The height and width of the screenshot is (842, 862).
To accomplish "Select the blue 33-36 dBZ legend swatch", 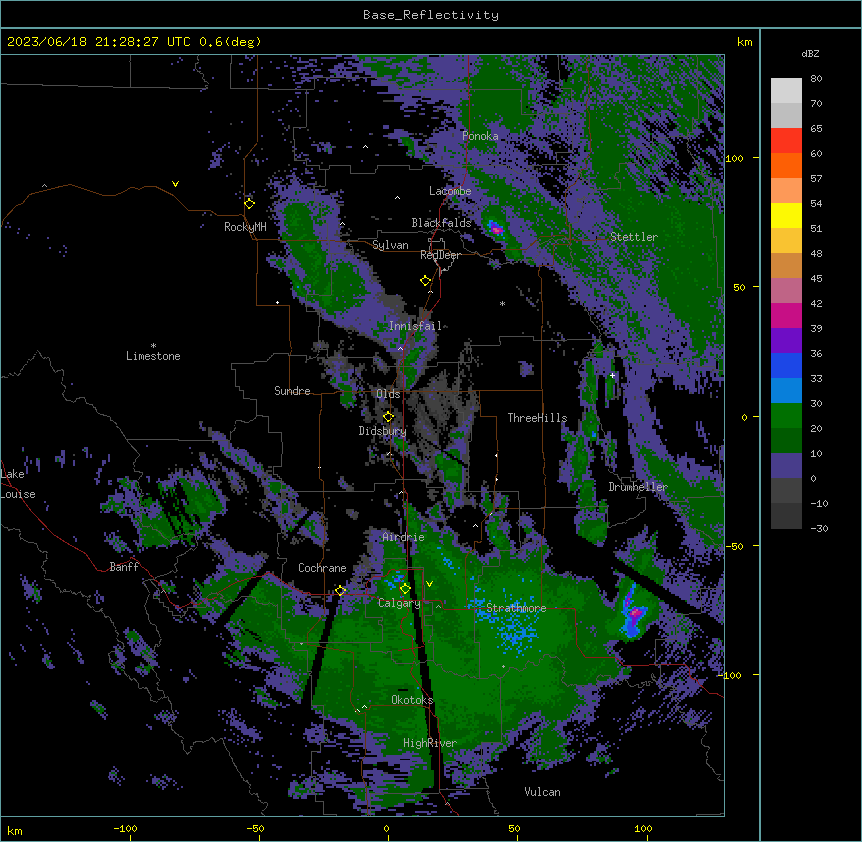I will 786,365.
